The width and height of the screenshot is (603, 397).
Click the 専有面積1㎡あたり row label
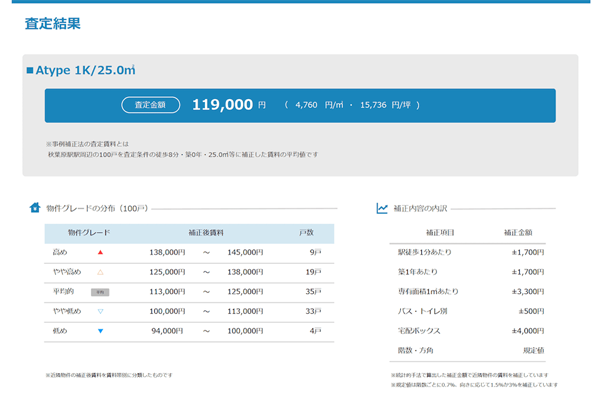tap(428, 292)
